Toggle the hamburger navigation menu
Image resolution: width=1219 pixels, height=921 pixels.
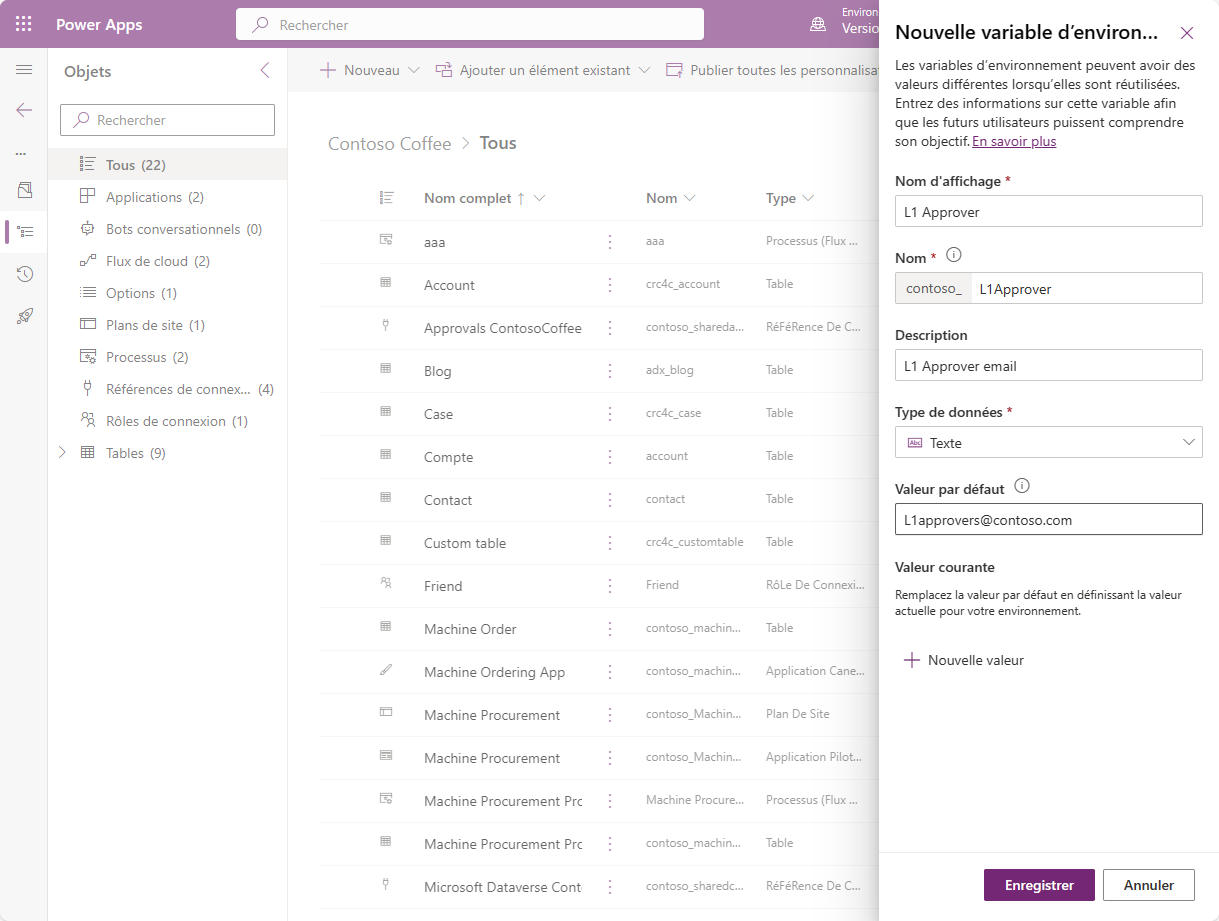coord(24,69)
